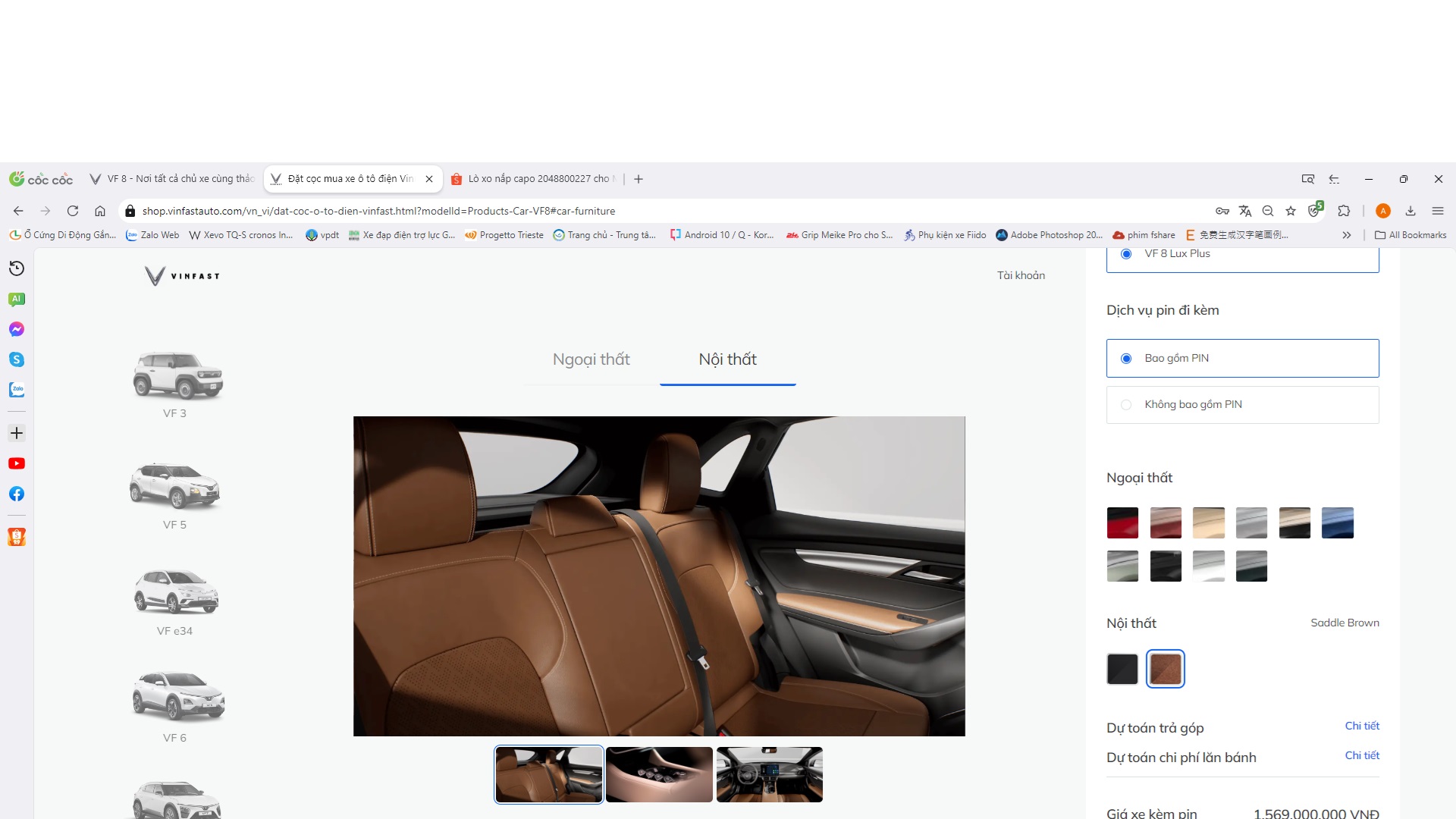Viewport: 1456px width, 819px height.
Task: Open Facebook from the sidebar
Action: (17, 494)
